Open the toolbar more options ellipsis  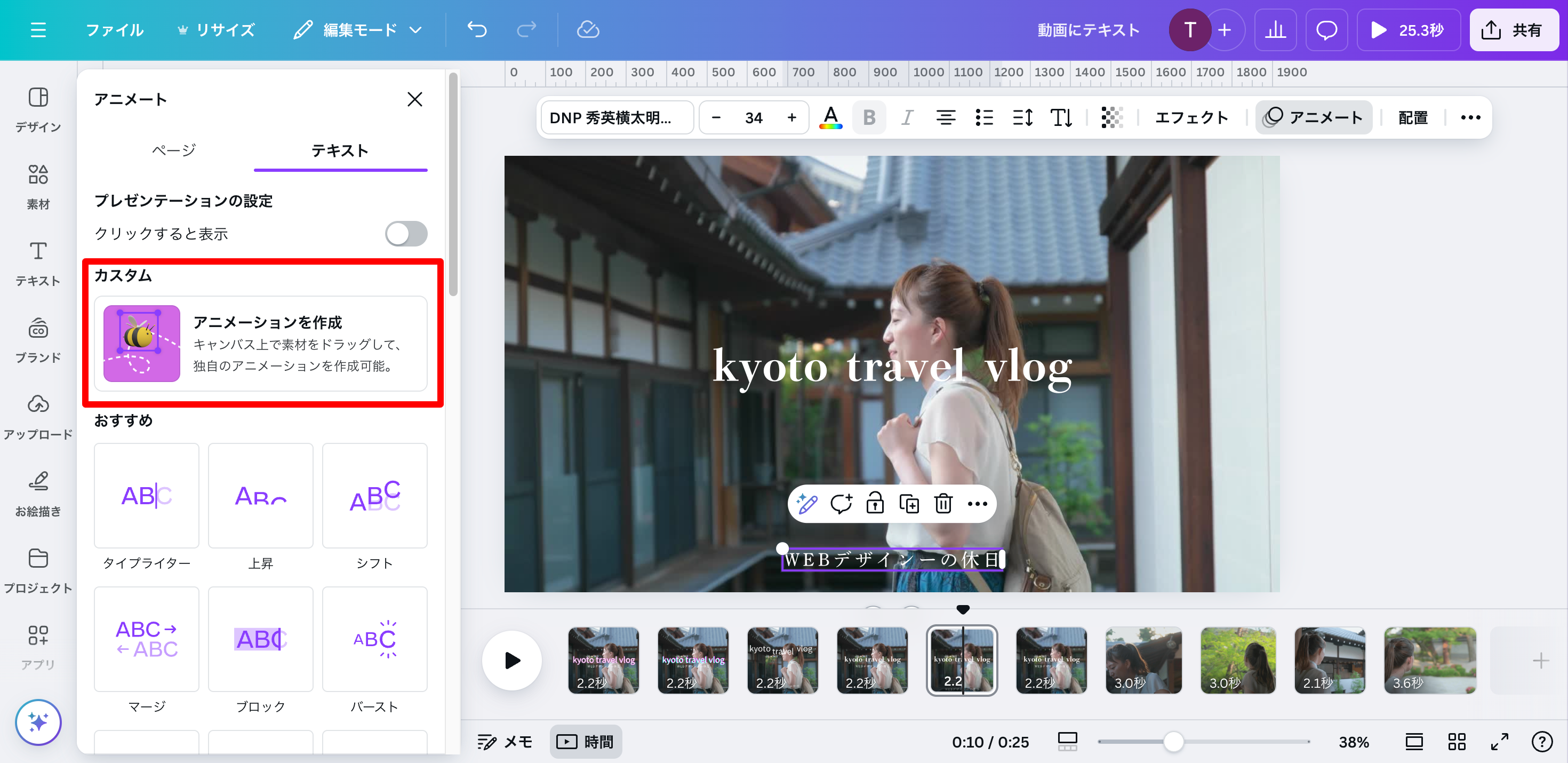pos(1470,117)
